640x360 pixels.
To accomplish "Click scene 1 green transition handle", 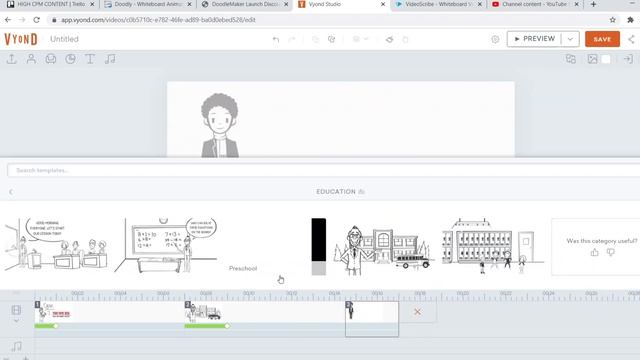I will (56, 326).
